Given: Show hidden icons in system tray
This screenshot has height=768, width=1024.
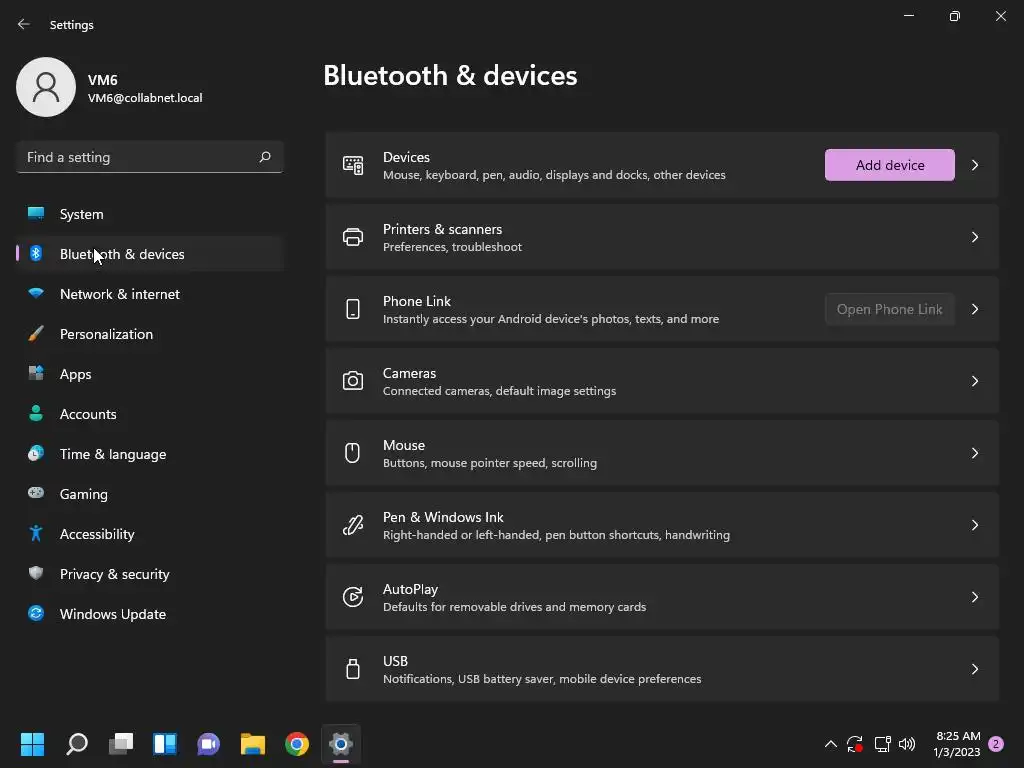Looking at the screenshot, I should 830,744.
